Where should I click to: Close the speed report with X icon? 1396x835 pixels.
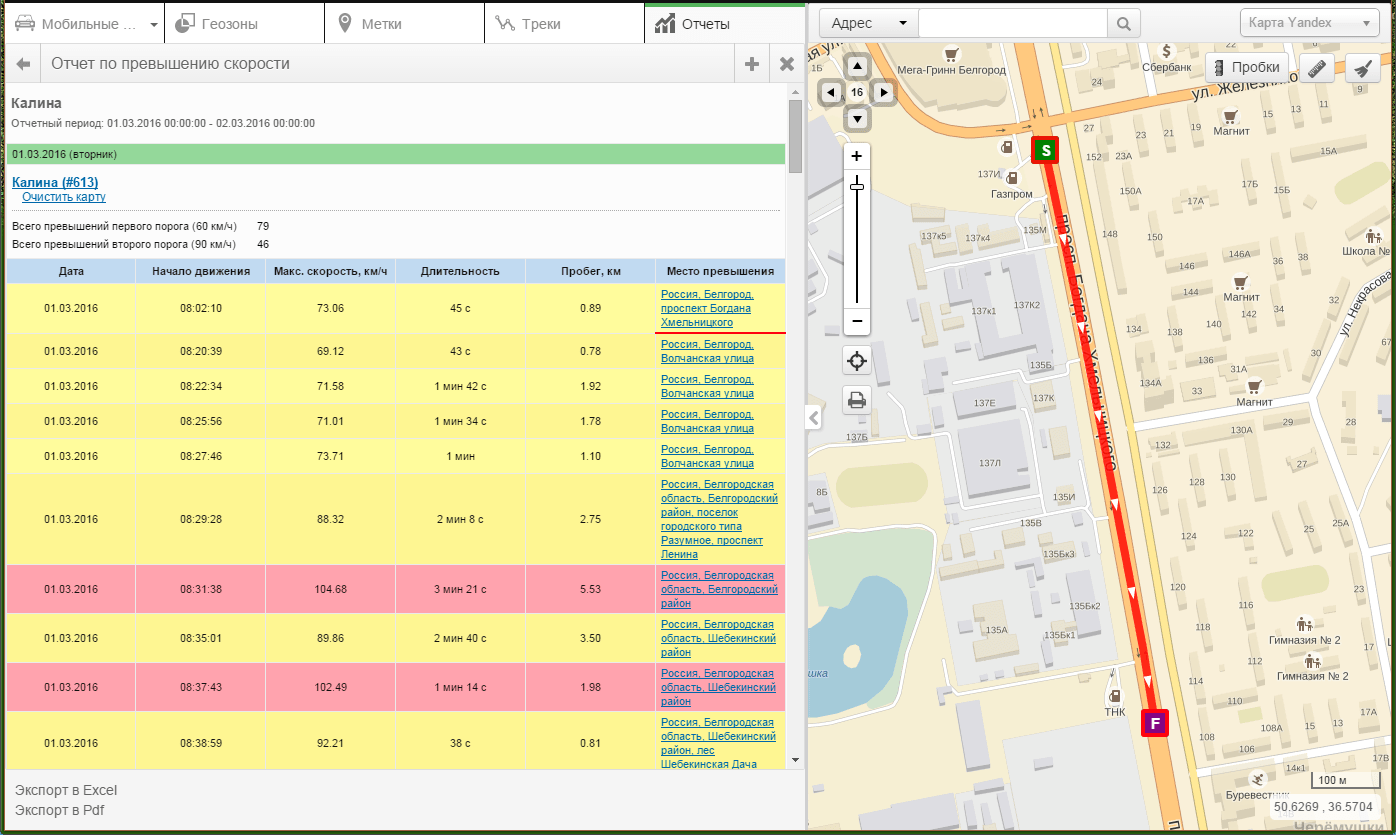pos(787,64)
